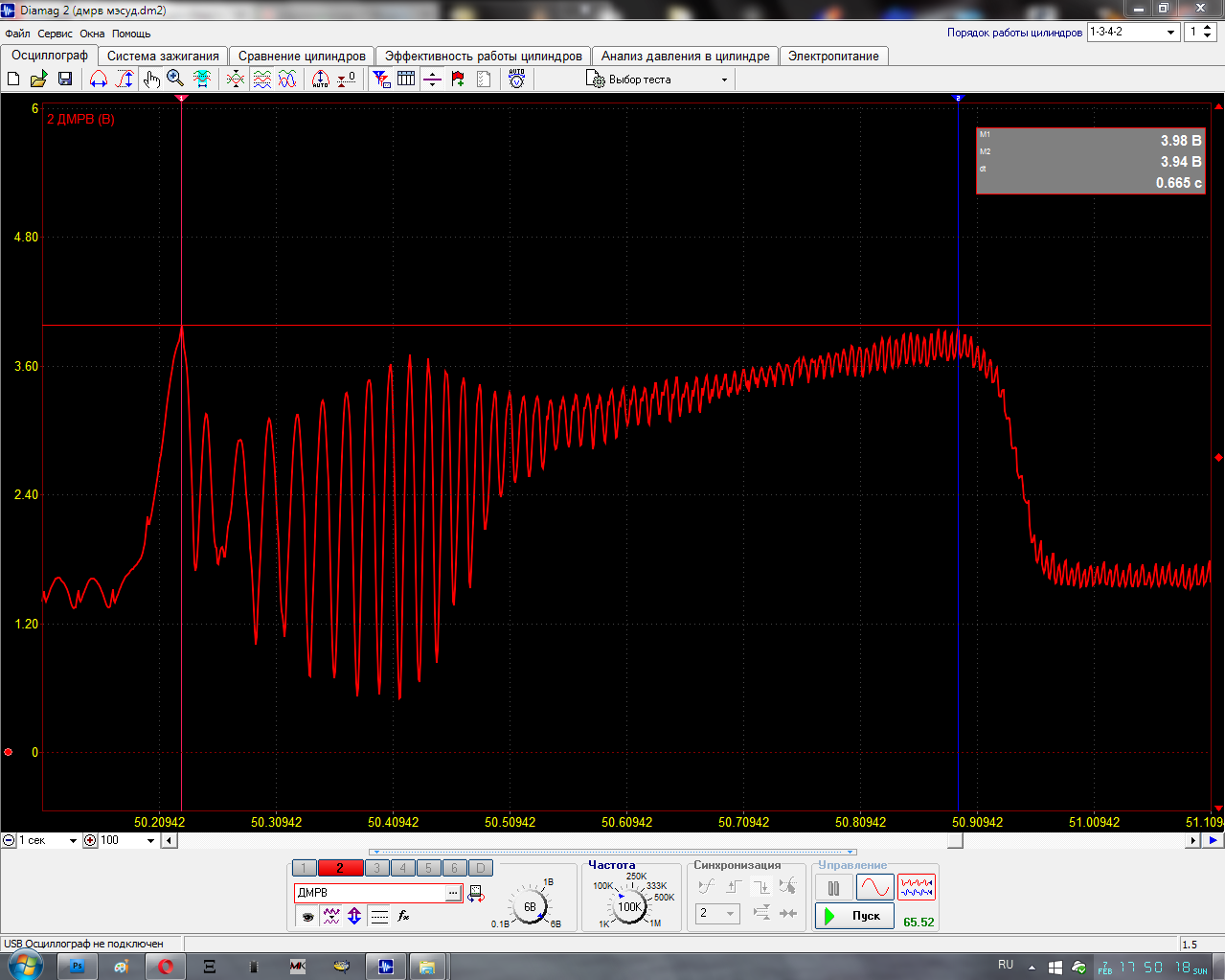Select the red channel 2 button
The width and height of the screenshot is (1225, 980).
340,868
